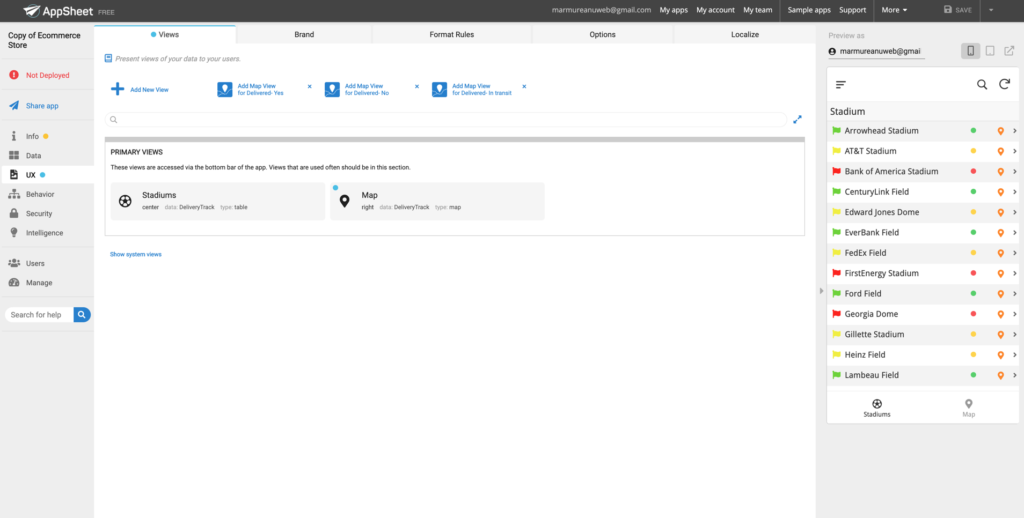This screenshot has height=518, width=1024.
Task: Click the Preview as email field
Action: click(x=876, y=51)
